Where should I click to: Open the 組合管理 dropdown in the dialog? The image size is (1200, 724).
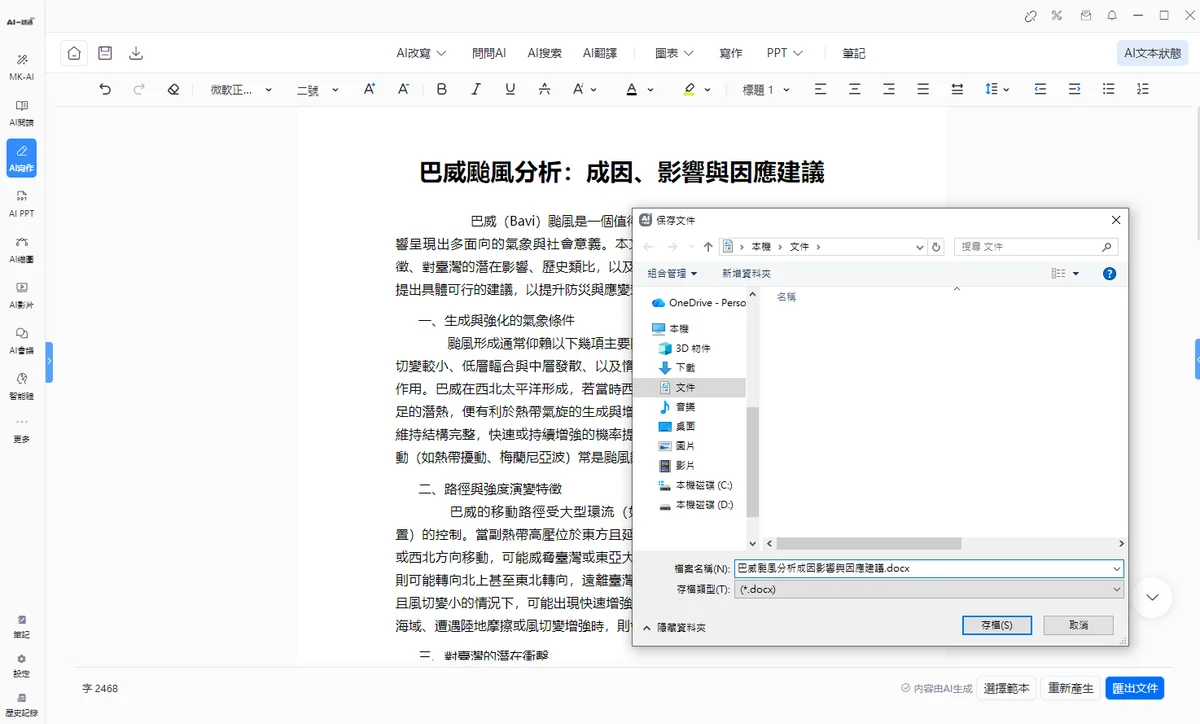[672, 273]
